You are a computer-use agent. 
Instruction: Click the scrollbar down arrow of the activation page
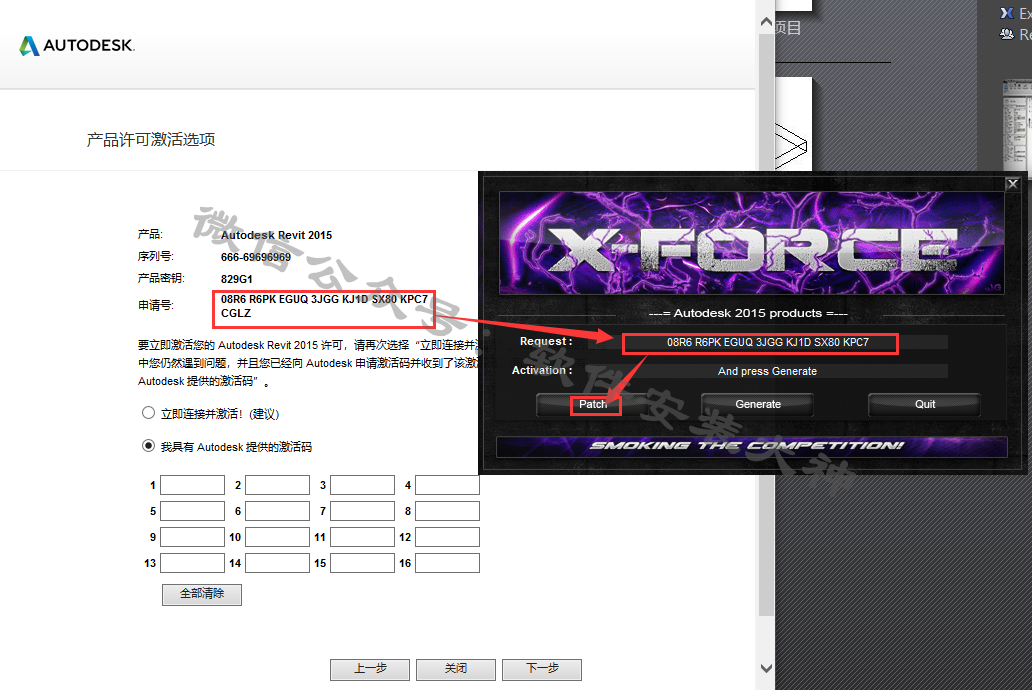pos(766,668)
